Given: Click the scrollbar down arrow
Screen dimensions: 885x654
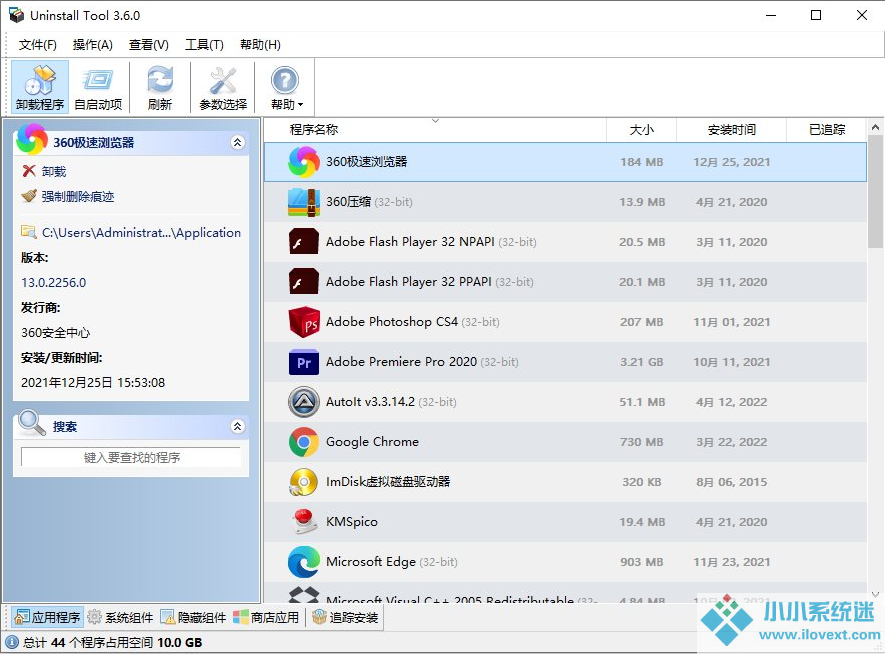Looking at the screenshot, I should pos(875,594).
